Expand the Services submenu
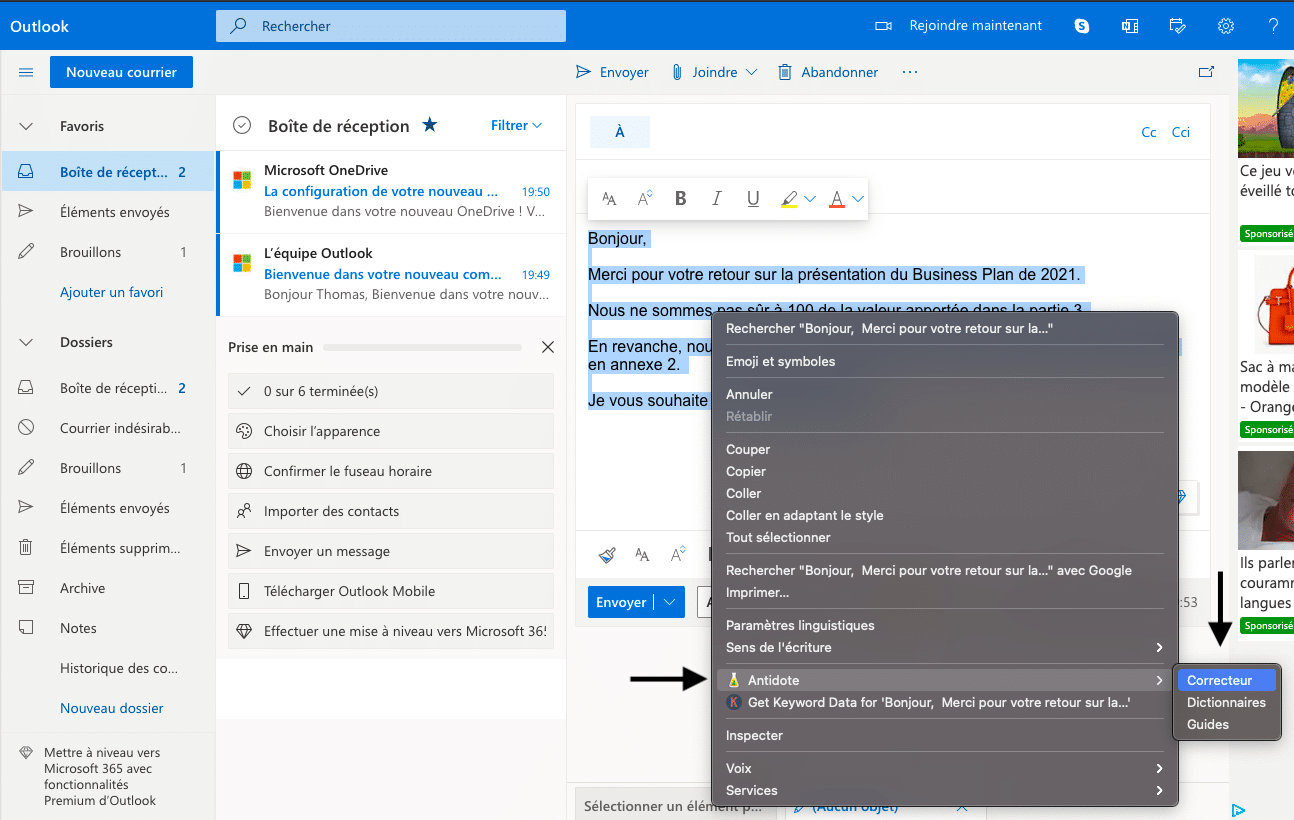The height and width of the screenshot is (820, 1294). tap(945, 790)
